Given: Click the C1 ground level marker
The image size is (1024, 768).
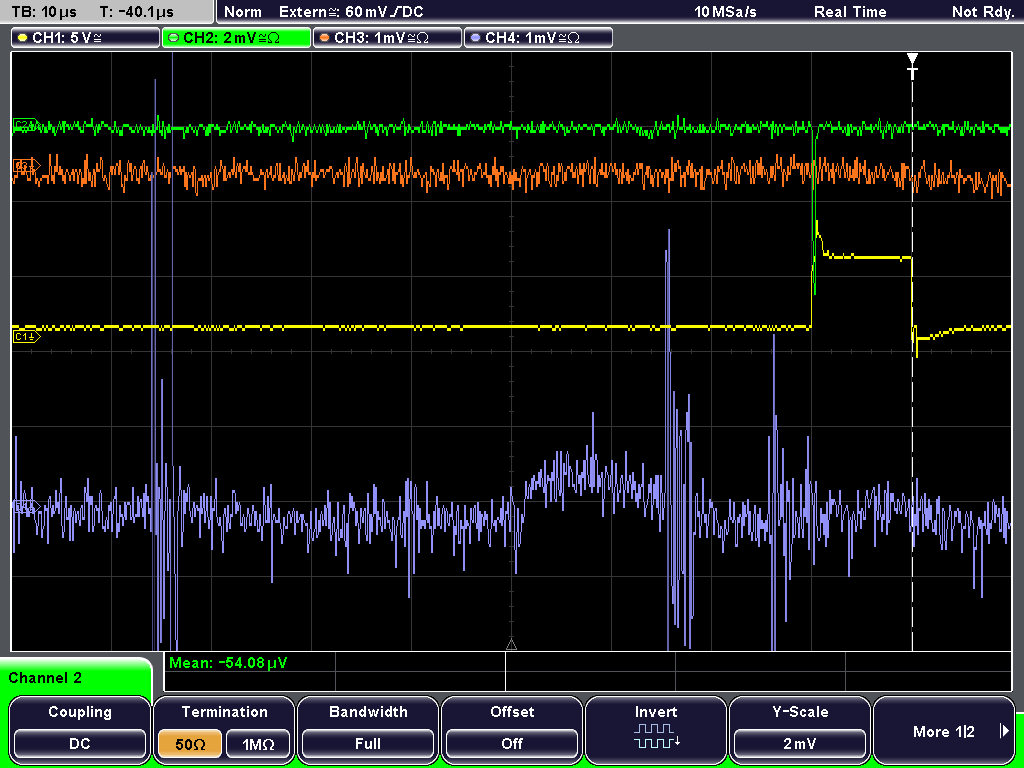Looking at the screenshot, I should point(26,337).
